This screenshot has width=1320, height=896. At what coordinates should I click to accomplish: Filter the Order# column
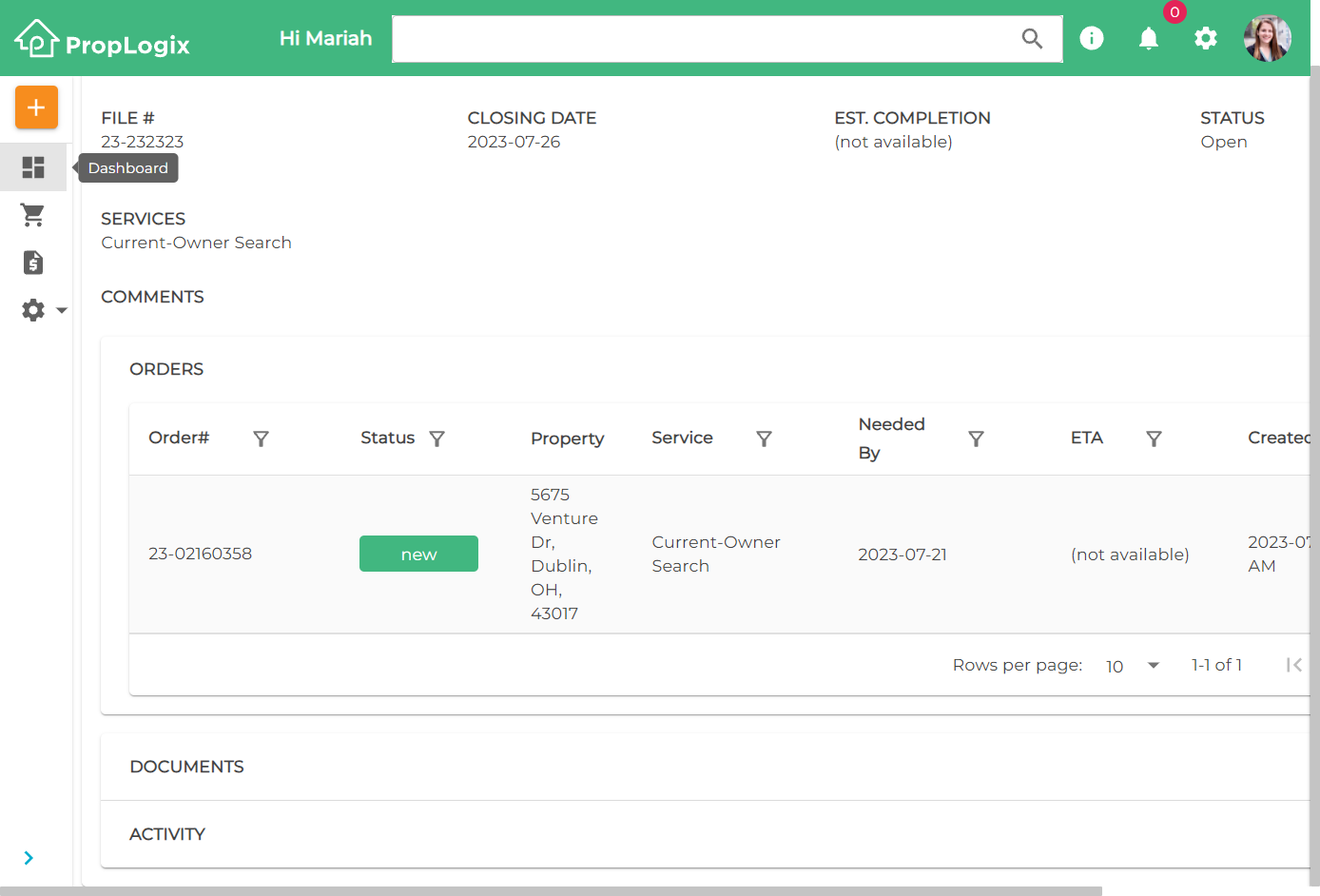click(x=261, y=438)
